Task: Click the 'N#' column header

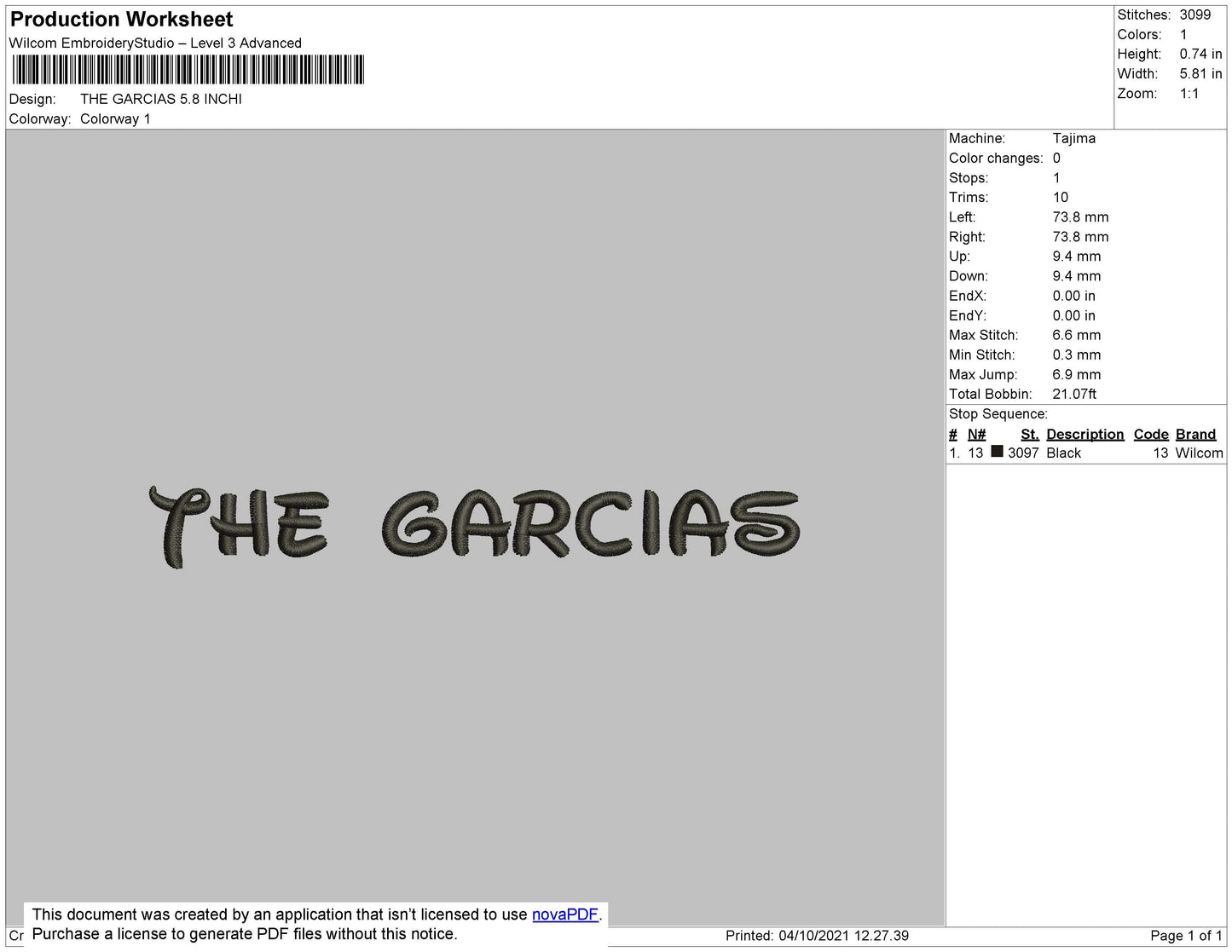Action: pyautogui.click(x=977, y=435)
